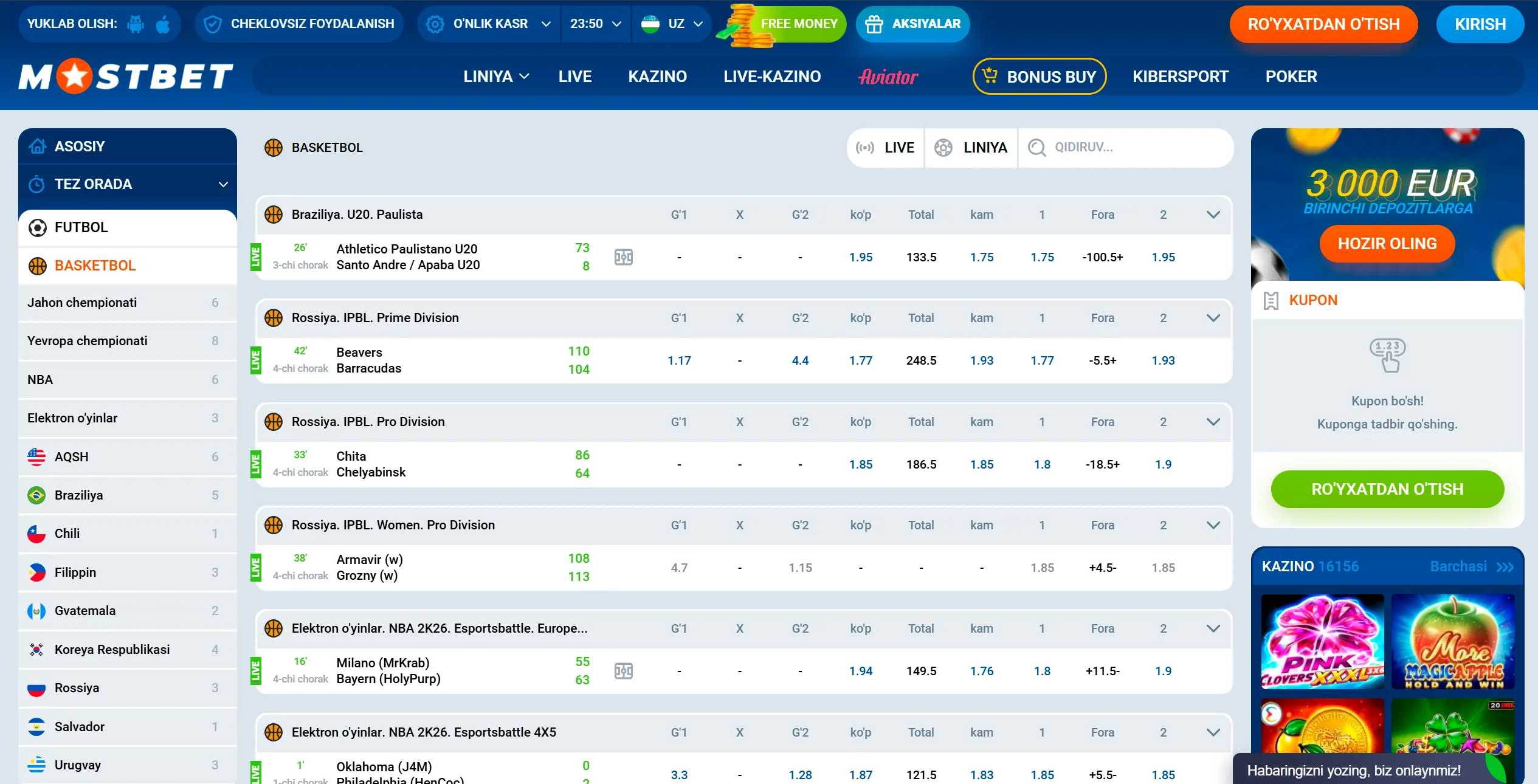
Task: Open KIBERSPORT section
Action: click(x=1181, y=77)
